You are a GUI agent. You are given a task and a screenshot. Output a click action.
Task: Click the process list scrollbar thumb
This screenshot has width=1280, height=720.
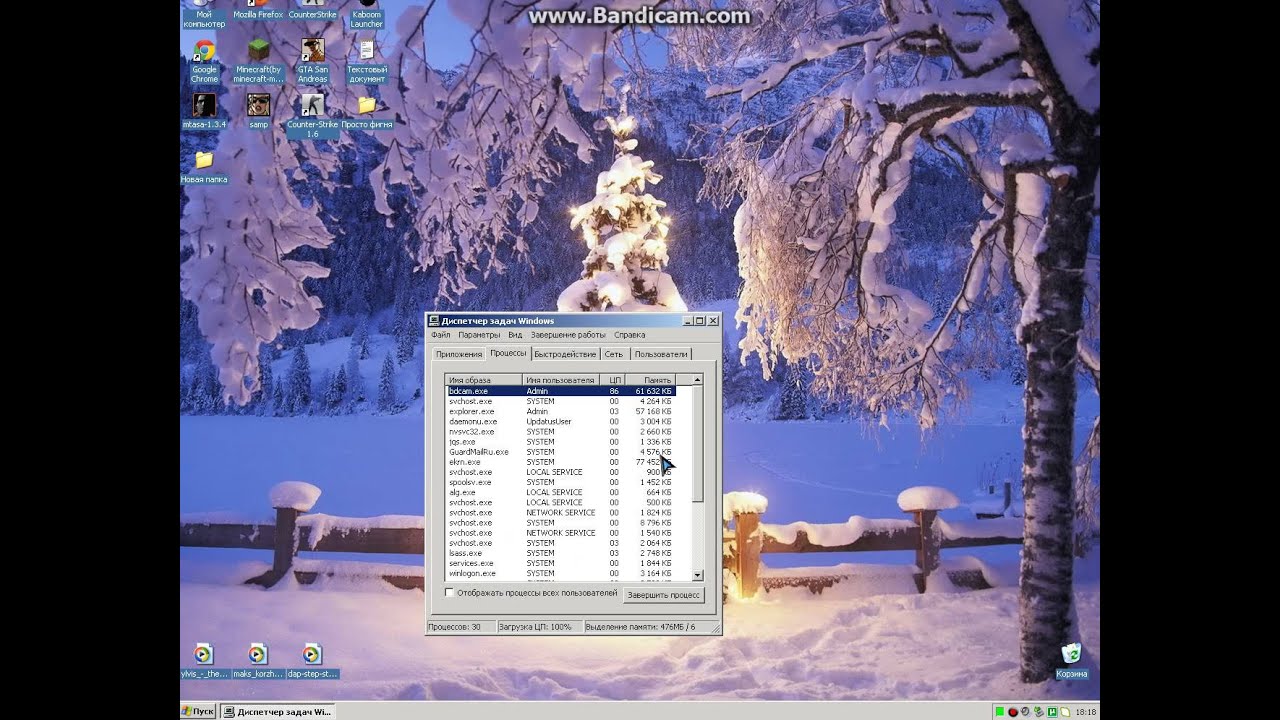[x=698, y=444]
